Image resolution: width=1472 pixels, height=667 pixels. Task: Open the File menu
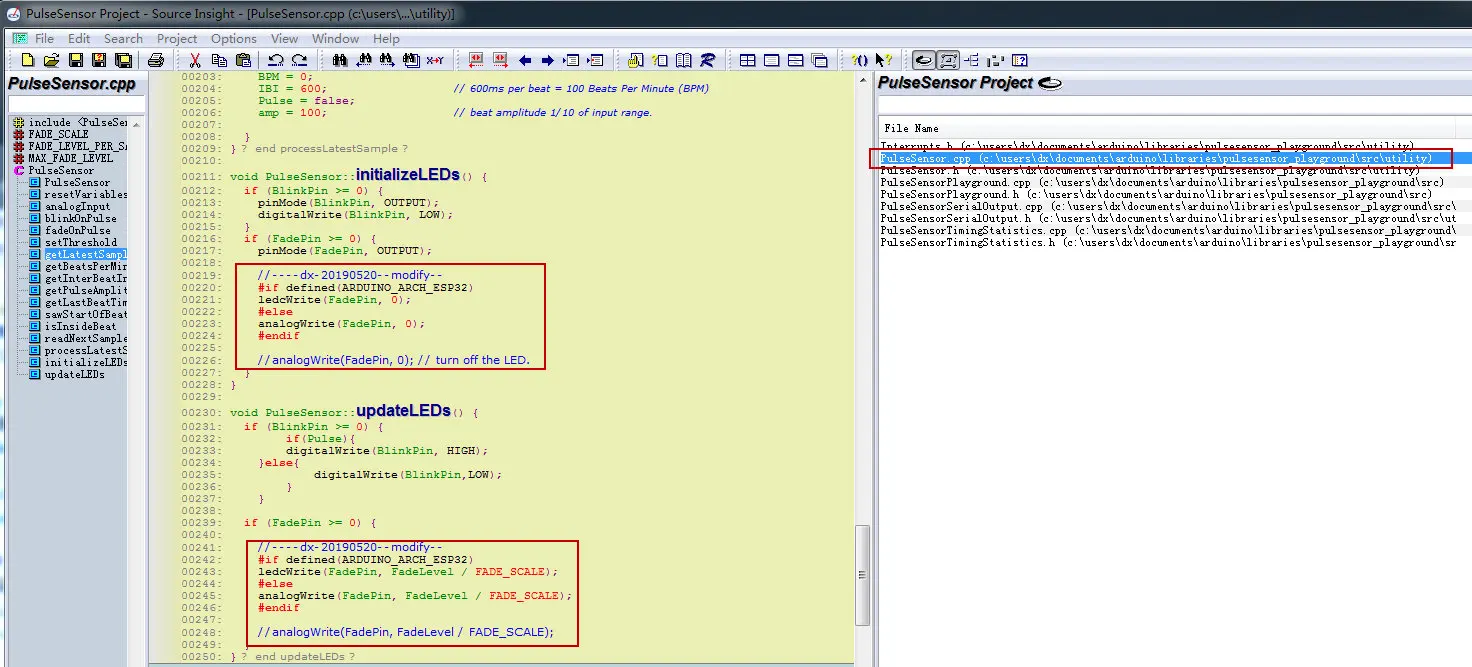44,38
